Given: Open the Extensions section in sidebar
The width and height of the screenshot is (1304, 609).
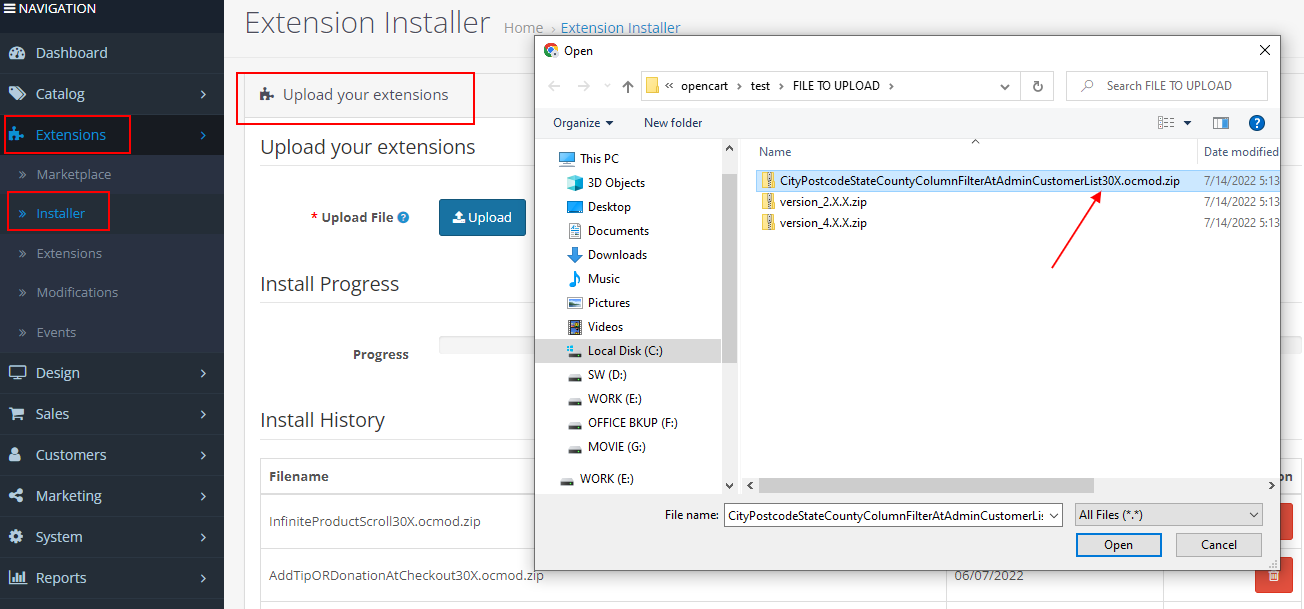Looking at the screenshot, I should tap(64, 134).
